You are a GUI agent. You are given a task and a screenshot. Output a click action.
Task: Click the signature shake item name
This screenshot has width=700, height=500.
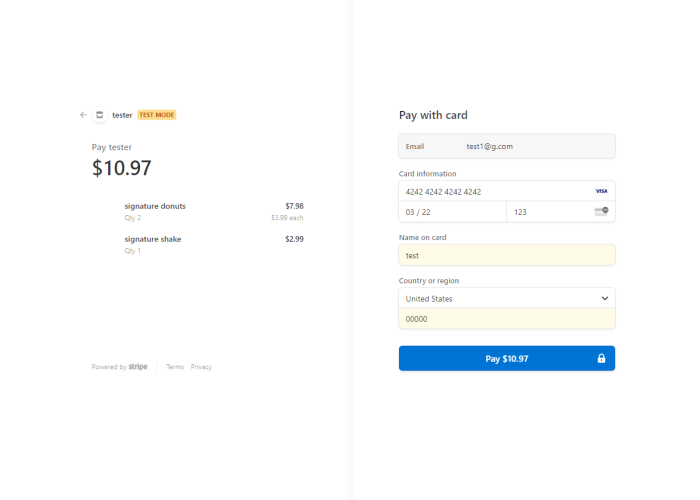[153, 239]
